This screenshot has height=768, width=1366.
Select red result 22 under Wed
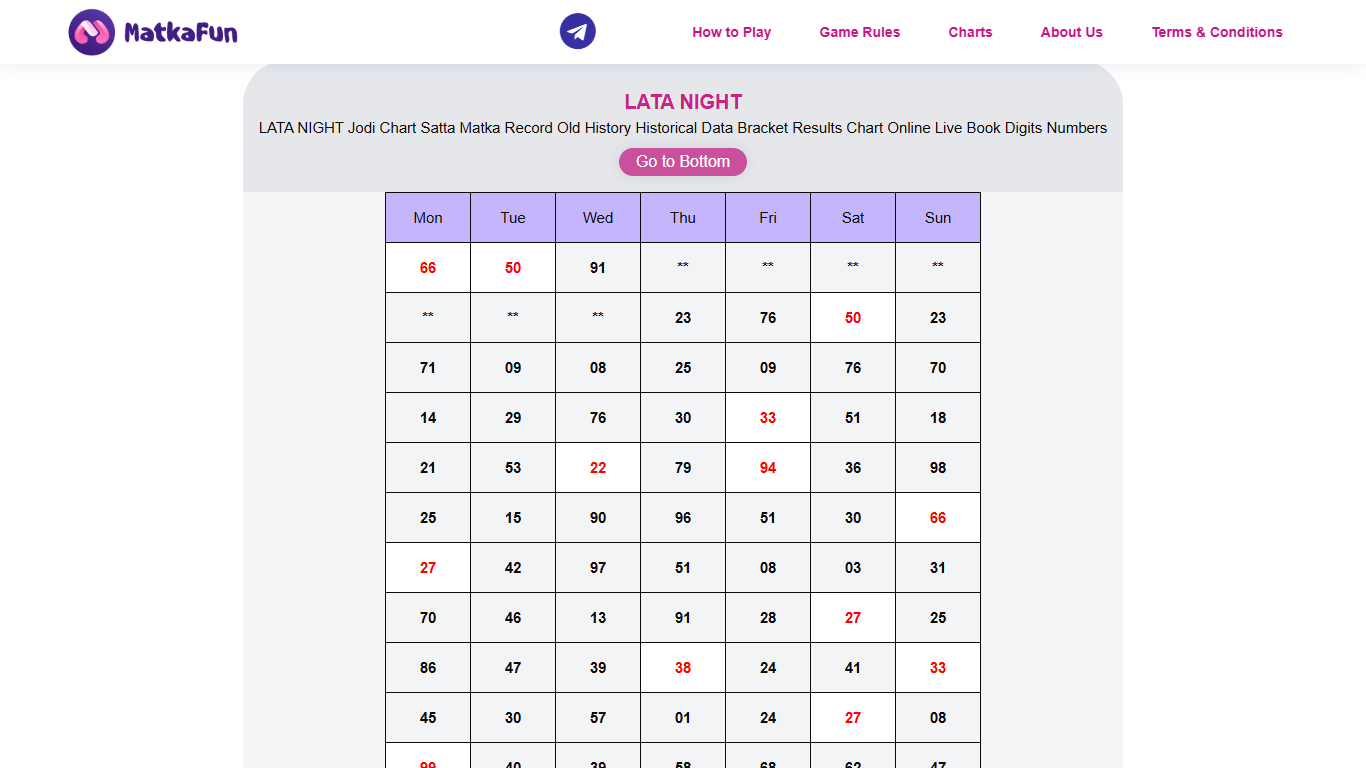(x=597, y=467)
